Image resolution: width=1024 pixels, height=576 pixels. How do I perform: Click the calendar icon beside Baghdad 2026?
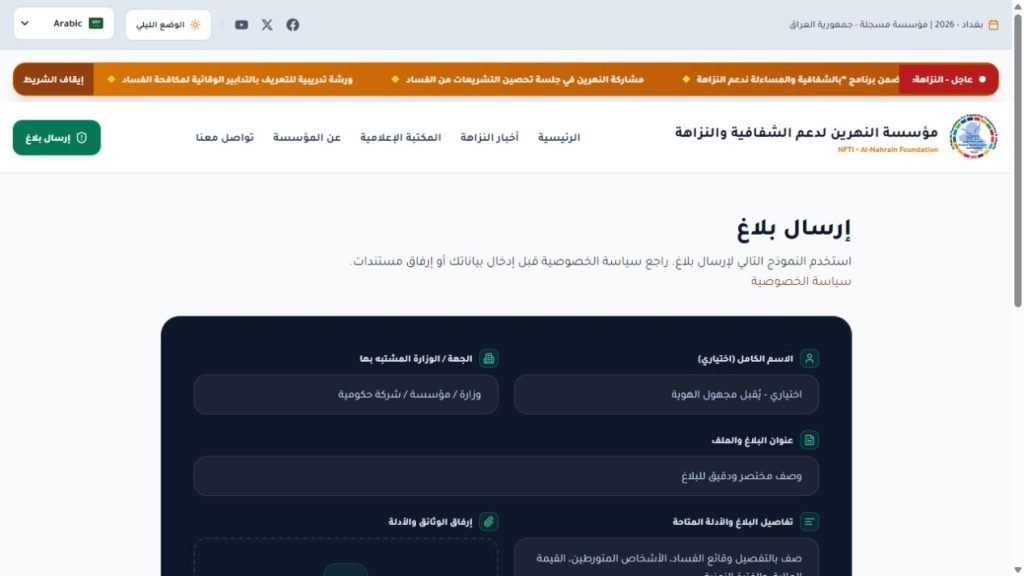(x=993, y=25)
